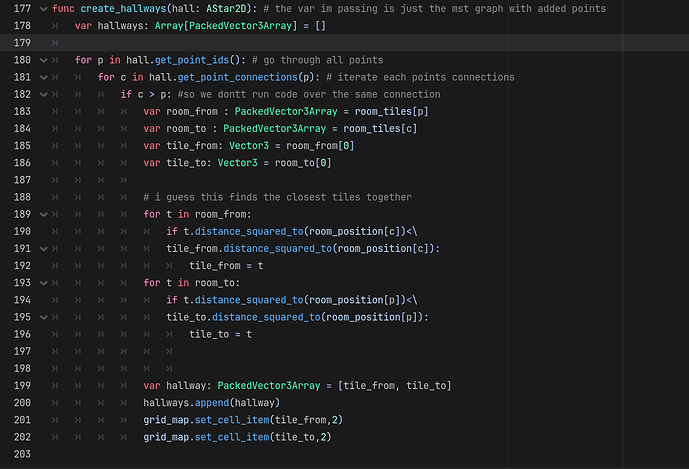The image size is (689, 469).
Task: Place cursor on the empty highlighted line 179
Action: (344, 43)
